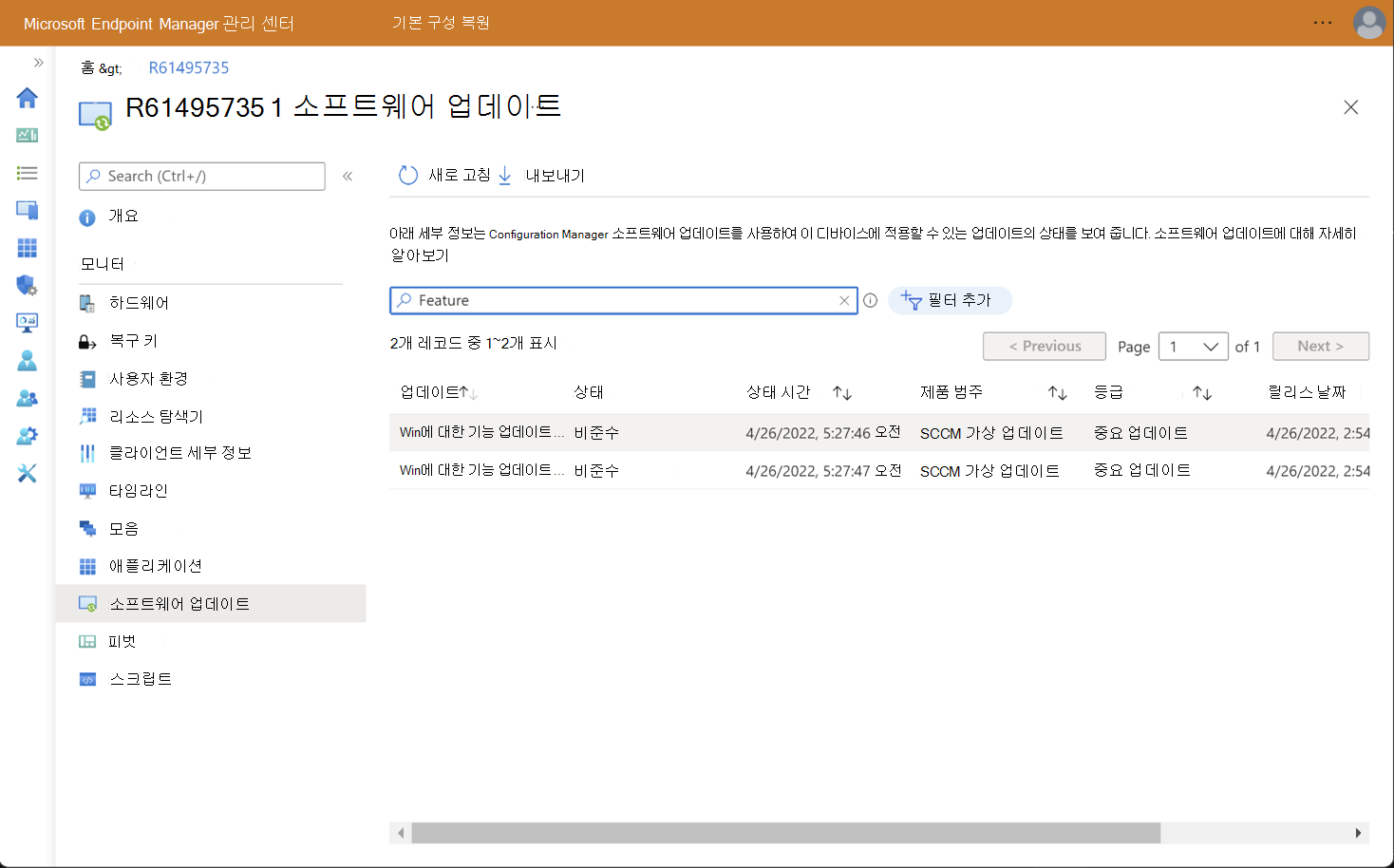The height and width of the screenshot is (868, 1394).
Task: Select the 소프트웨어 업데이트 menu item
Action: click(211, 603)
